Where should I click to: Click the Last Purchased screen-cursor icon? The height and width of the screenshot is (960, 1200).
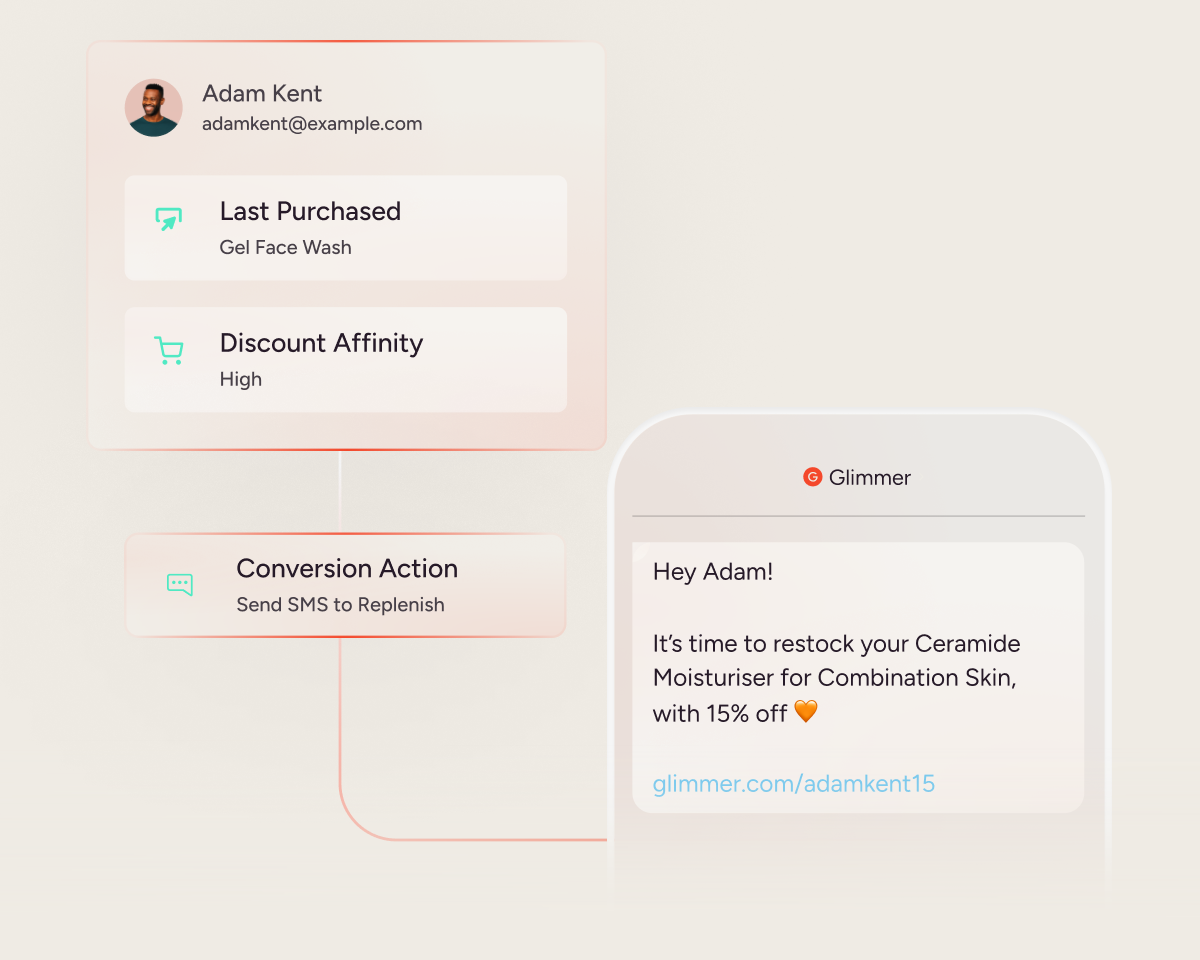point(169,219)
